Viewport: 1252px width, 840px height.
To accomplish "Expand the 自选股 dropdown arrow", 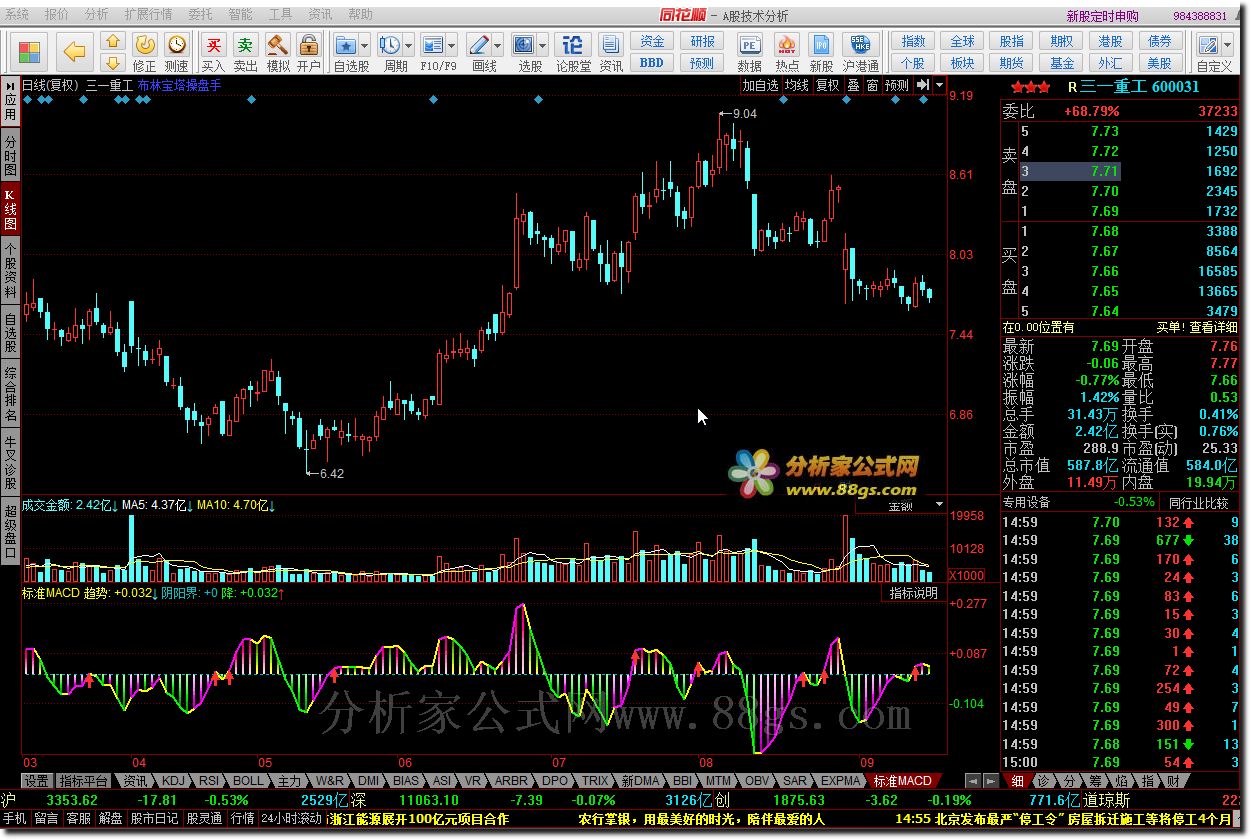I will (364, 46).
